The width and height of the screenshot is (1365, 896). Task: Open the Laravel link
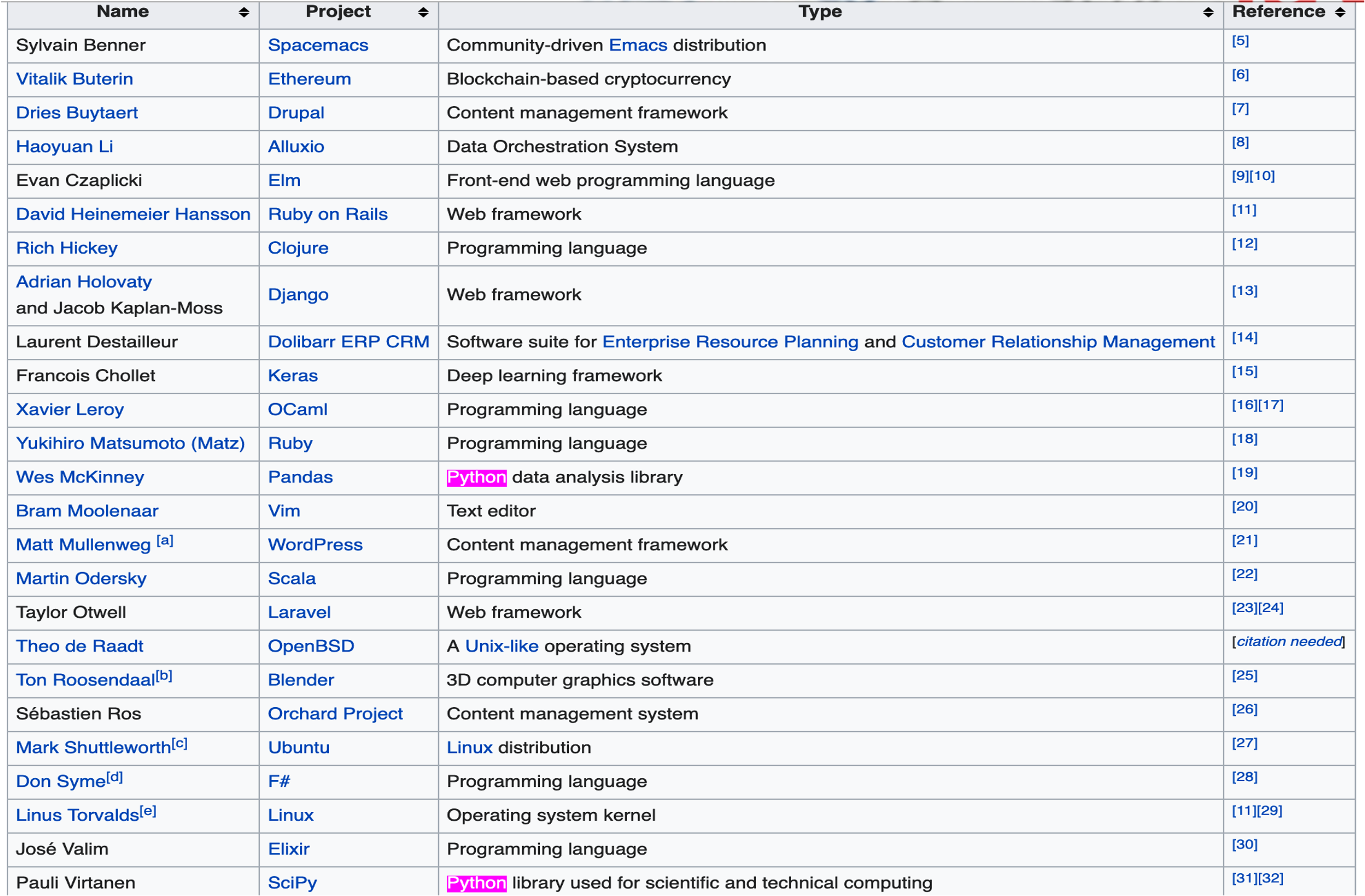pyautogui.click(x=299, y=613)
